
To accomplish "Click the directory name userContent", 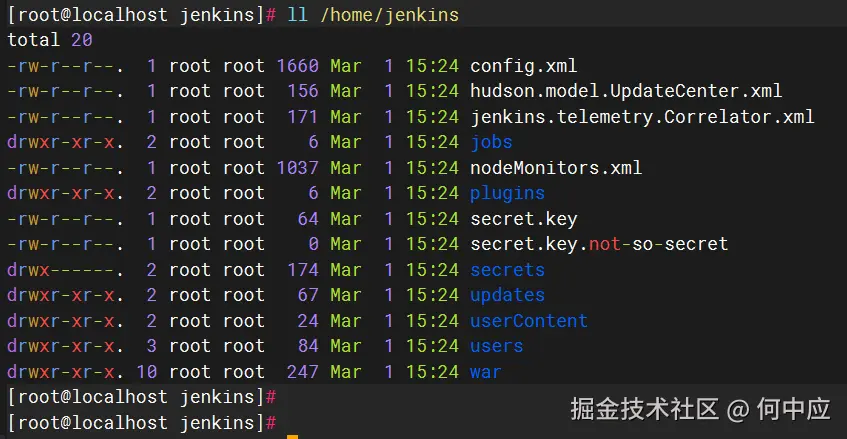I will (x=529, y=321).
